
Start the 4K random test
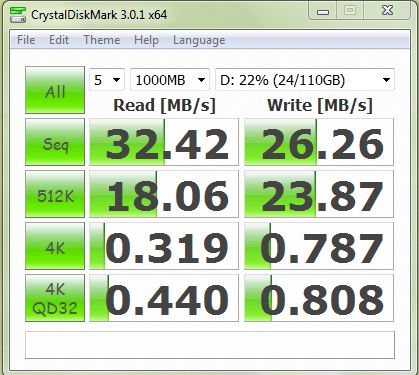55,246
